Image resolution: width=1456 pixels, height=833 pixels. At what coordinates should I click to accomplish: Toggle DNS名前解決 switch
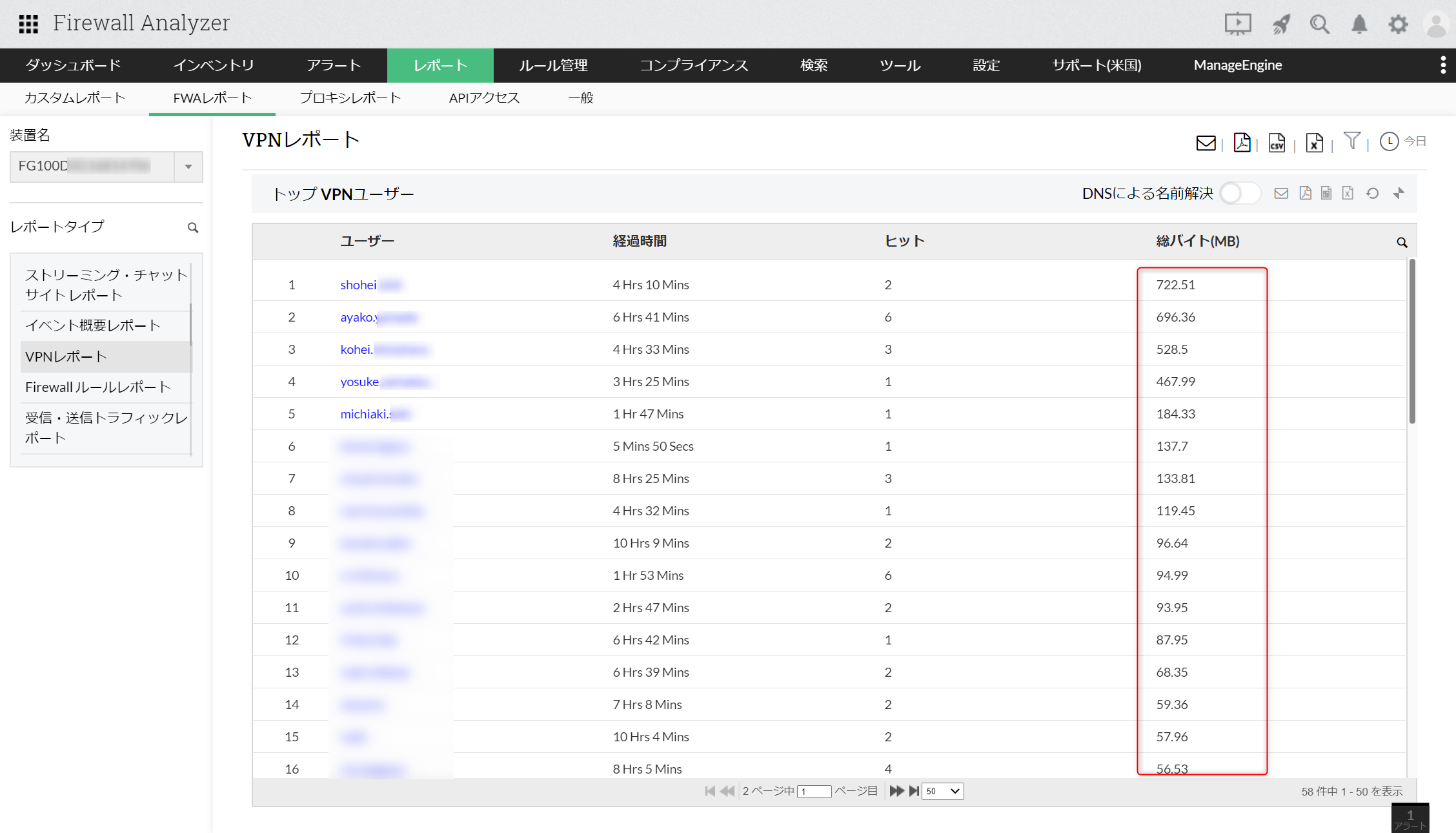[1239, 193]
